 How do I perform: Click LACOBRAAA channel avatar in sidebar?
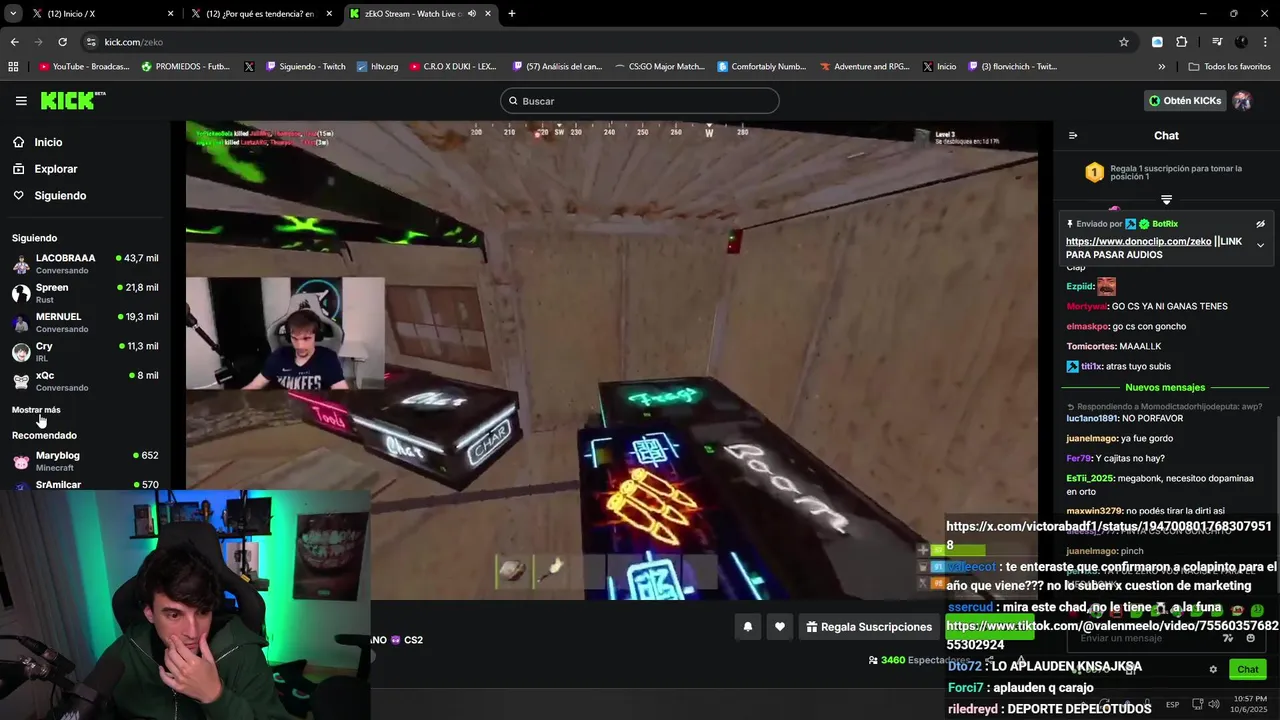(21, 264)
